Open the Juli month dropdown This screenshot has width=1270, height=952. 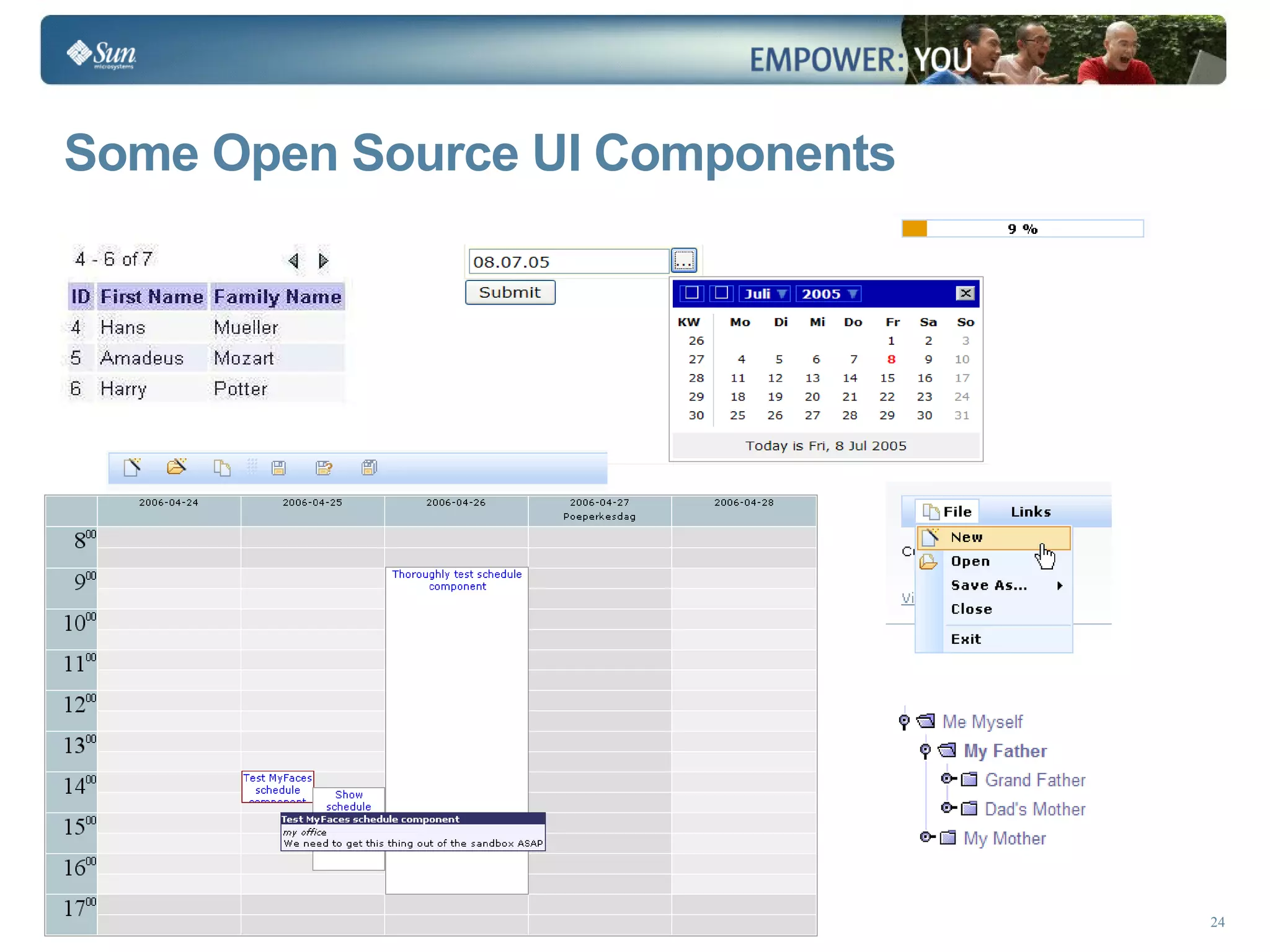coord(765,293)
